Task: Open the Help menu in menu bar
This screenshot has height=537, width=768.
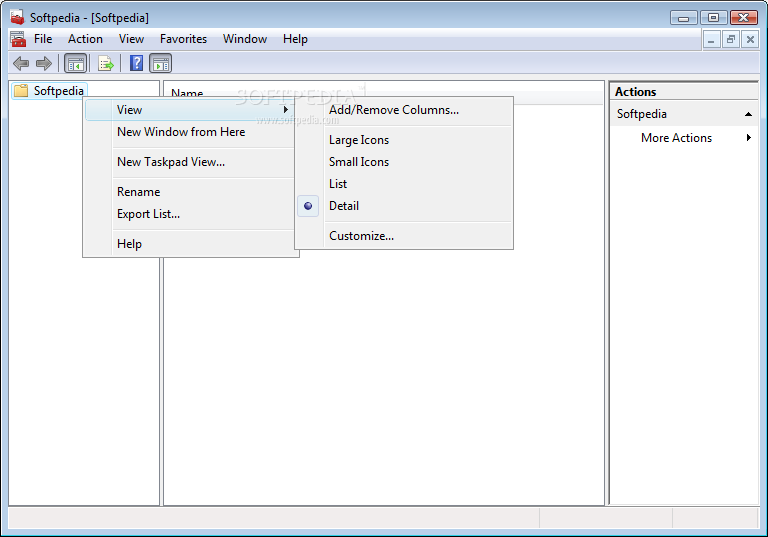Action: (x=295, y=39)
